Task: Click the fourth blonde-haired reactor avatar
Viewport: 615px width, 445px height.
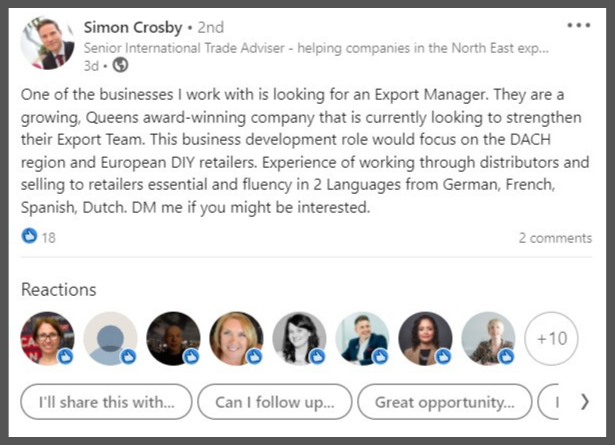Action: click(x=236, y=338)
